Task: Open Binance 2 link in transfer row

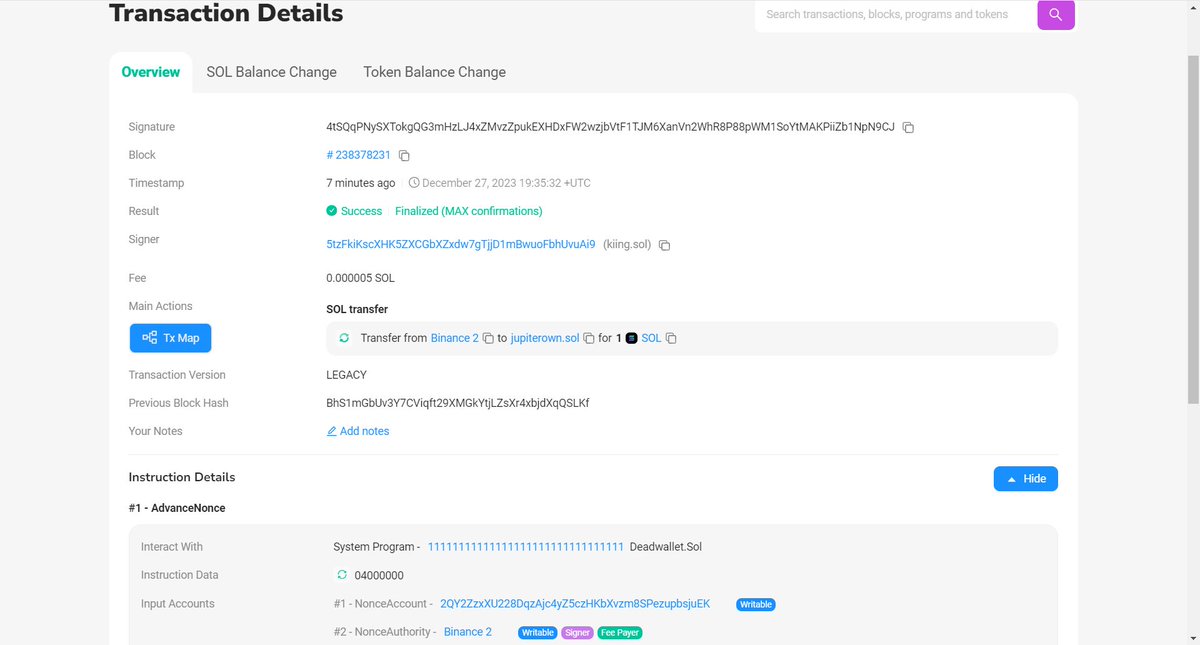Action: 455,338
